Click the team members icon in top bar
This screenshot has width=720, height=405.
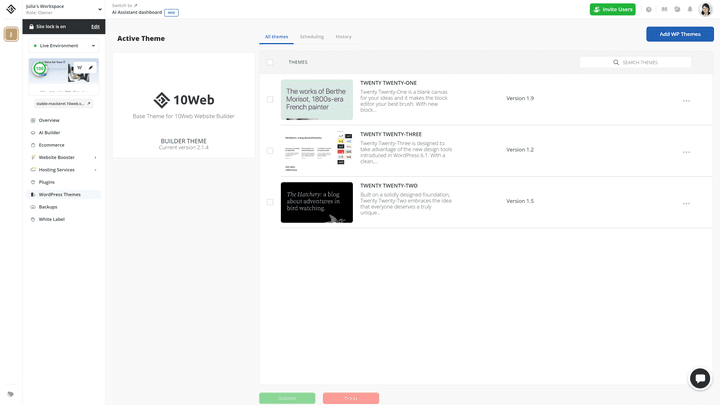pos(664,9)
